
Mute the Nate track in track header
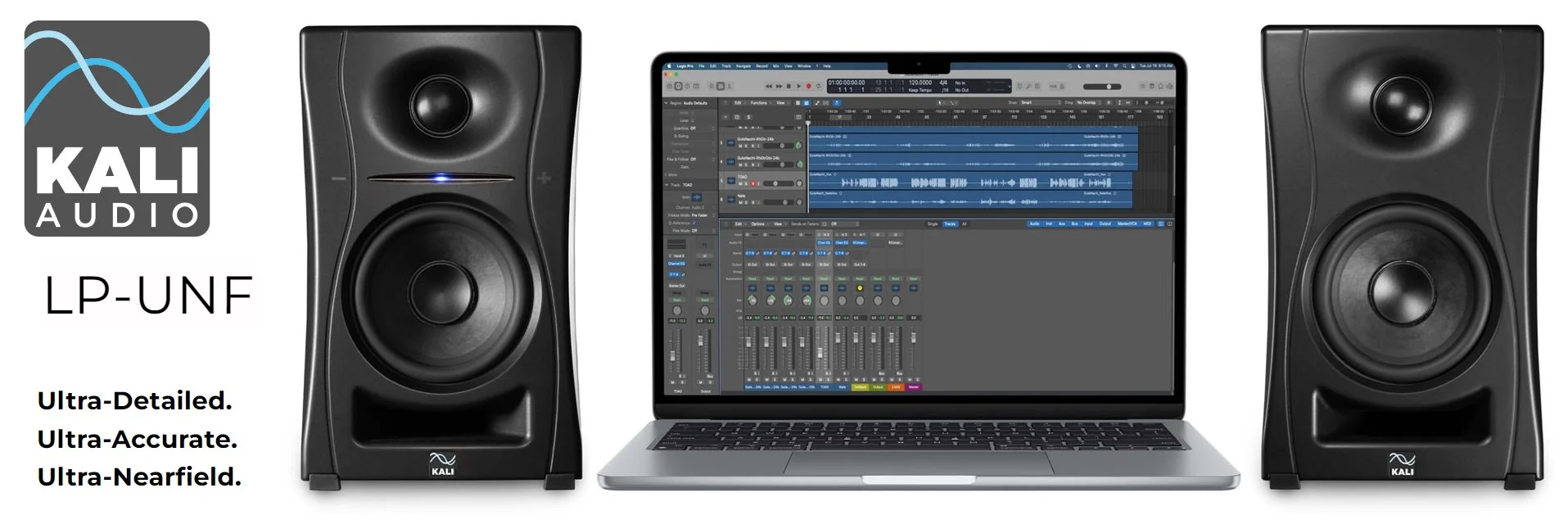click(740, 202)
